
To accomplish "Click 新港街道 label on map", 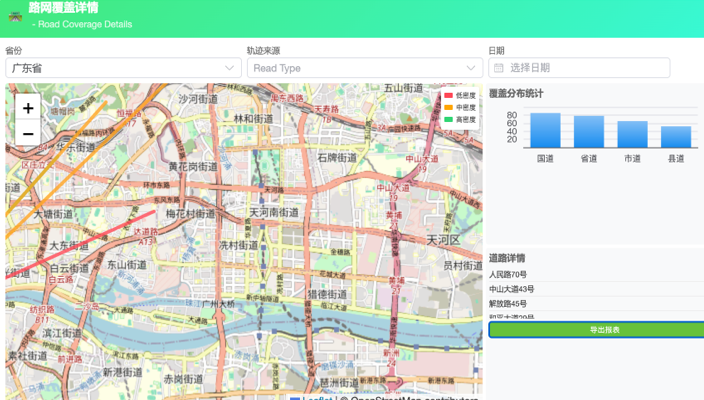I will coord(123,372).
